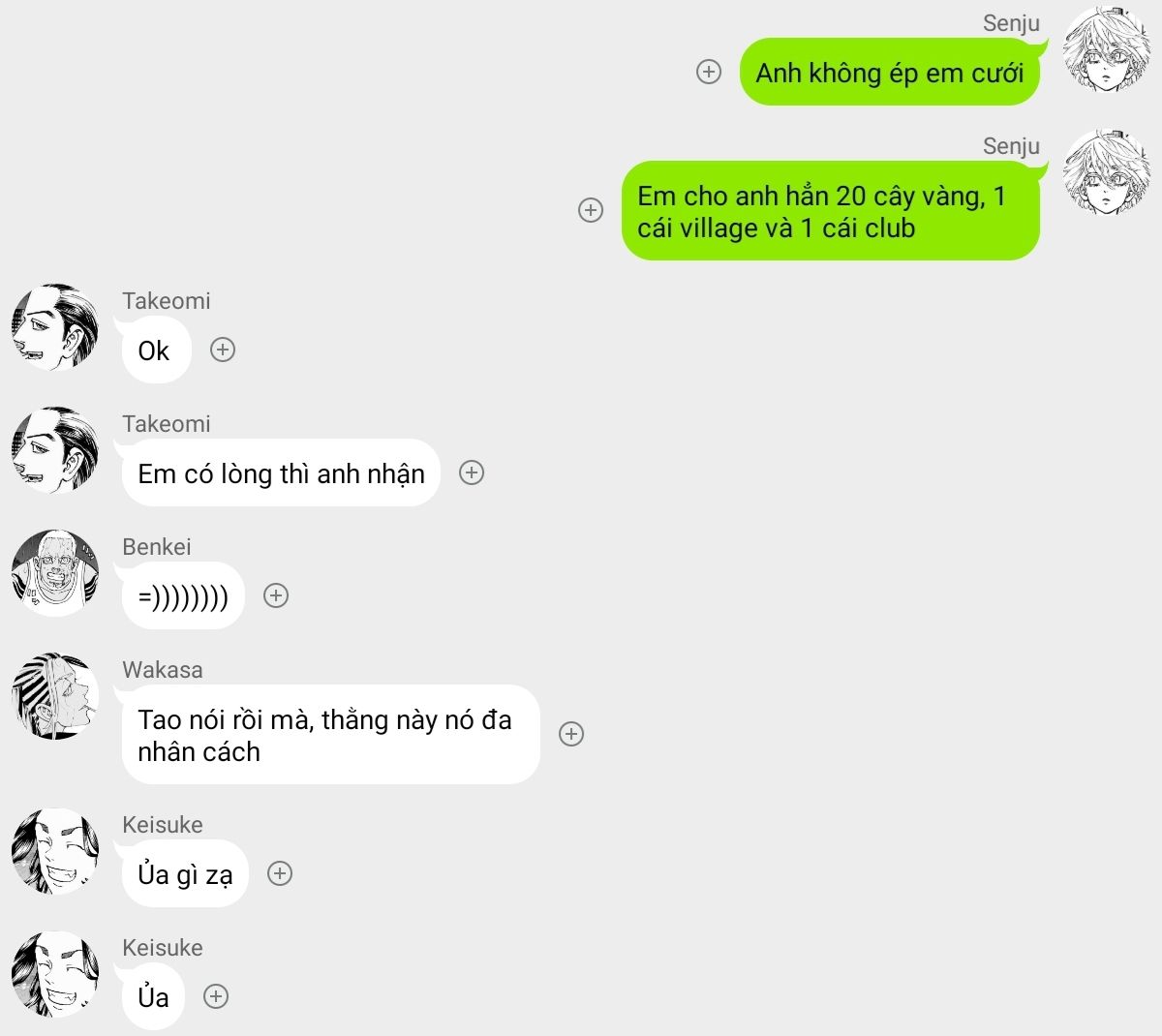Click the Wakasa sender name
The width and height of the screenshot is (1162, 1036).
click(x=163, y=670)
